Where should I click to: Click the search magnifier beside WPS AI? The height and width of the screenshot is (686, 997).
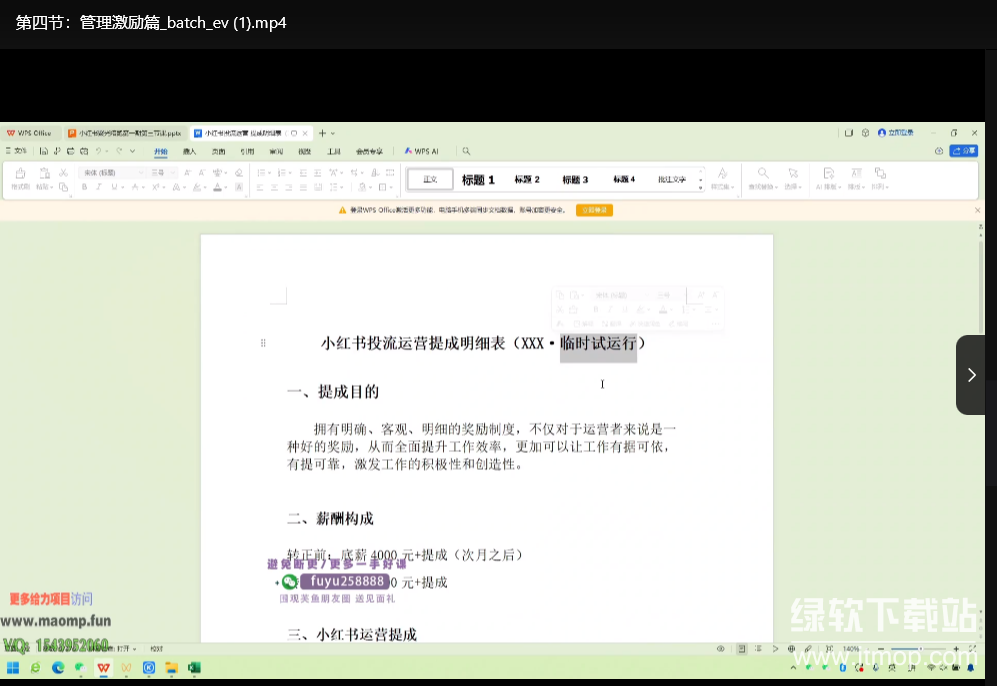466,151
